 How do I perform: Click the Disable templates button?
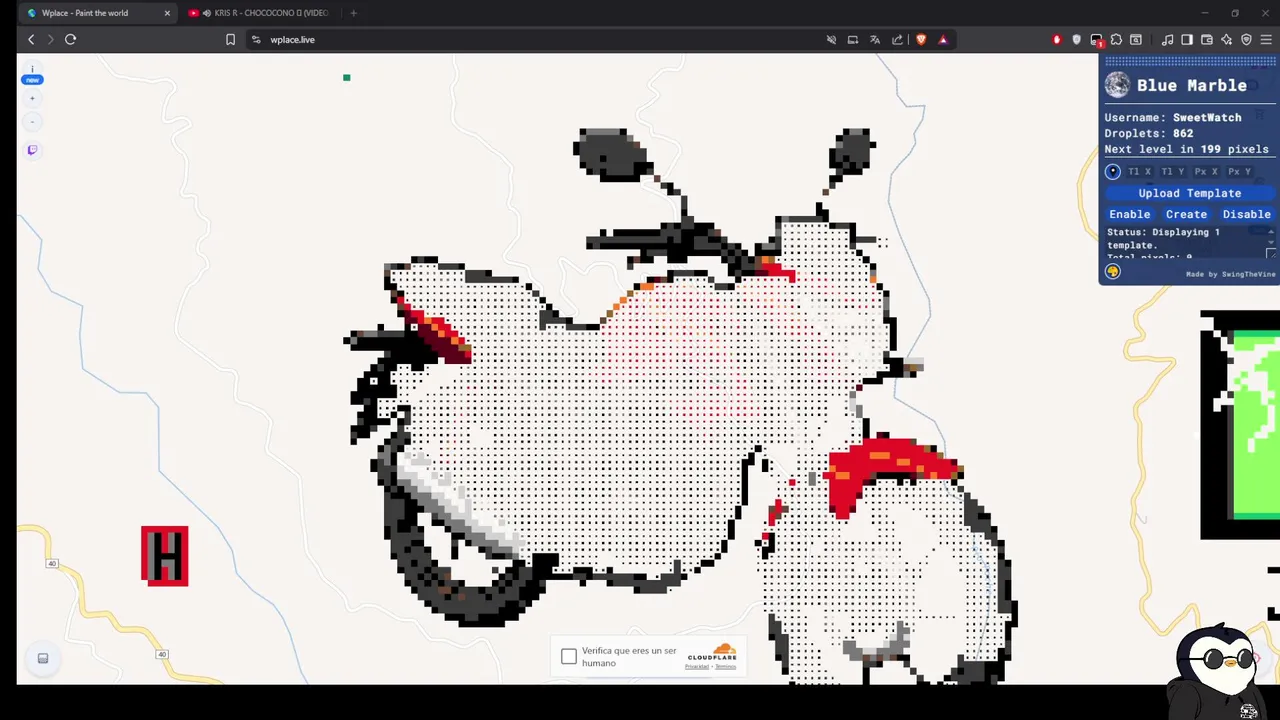(1246, 214)
